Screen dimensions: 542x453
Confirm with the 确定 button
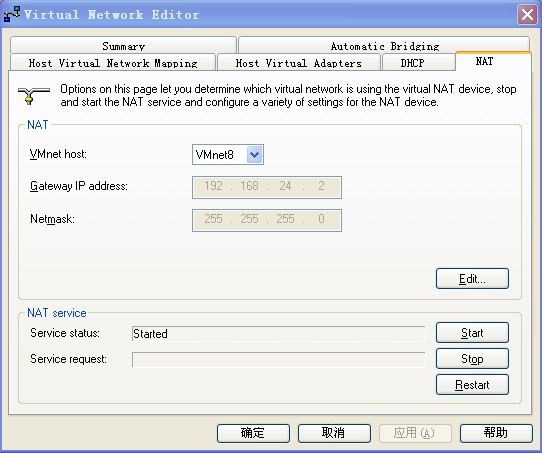pyautogui.click(x=253, y=433)
